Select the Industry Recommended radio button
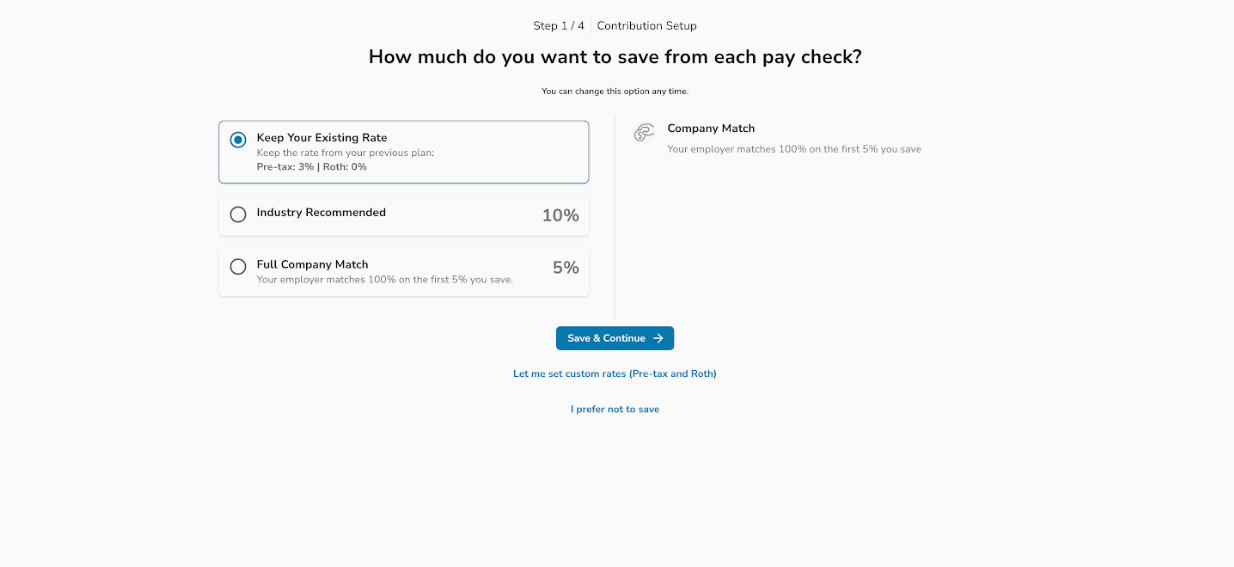The width and height of the screenshot is (1234, 567). click(238, 214)
